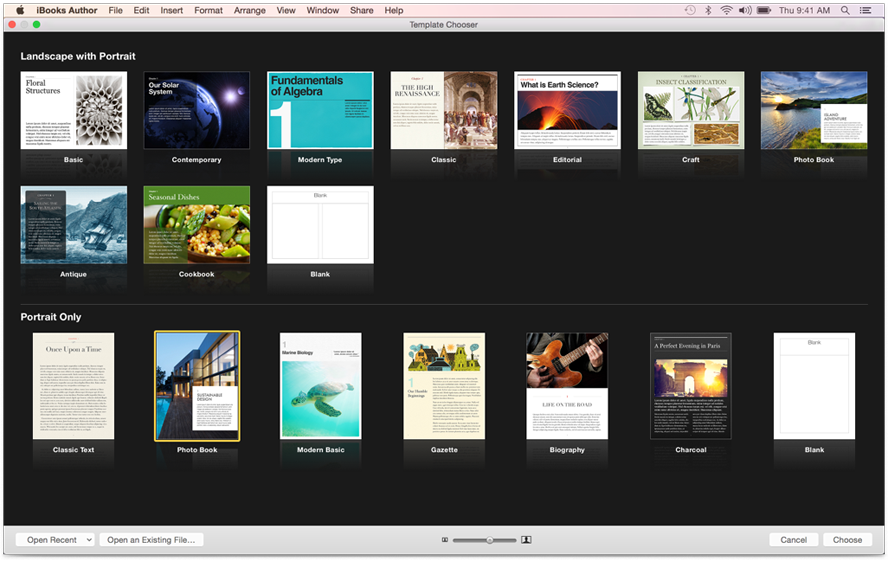Screen dimensions: 888x562
Task: Click the Spotlight search icon
Action: tap(845, 10)
